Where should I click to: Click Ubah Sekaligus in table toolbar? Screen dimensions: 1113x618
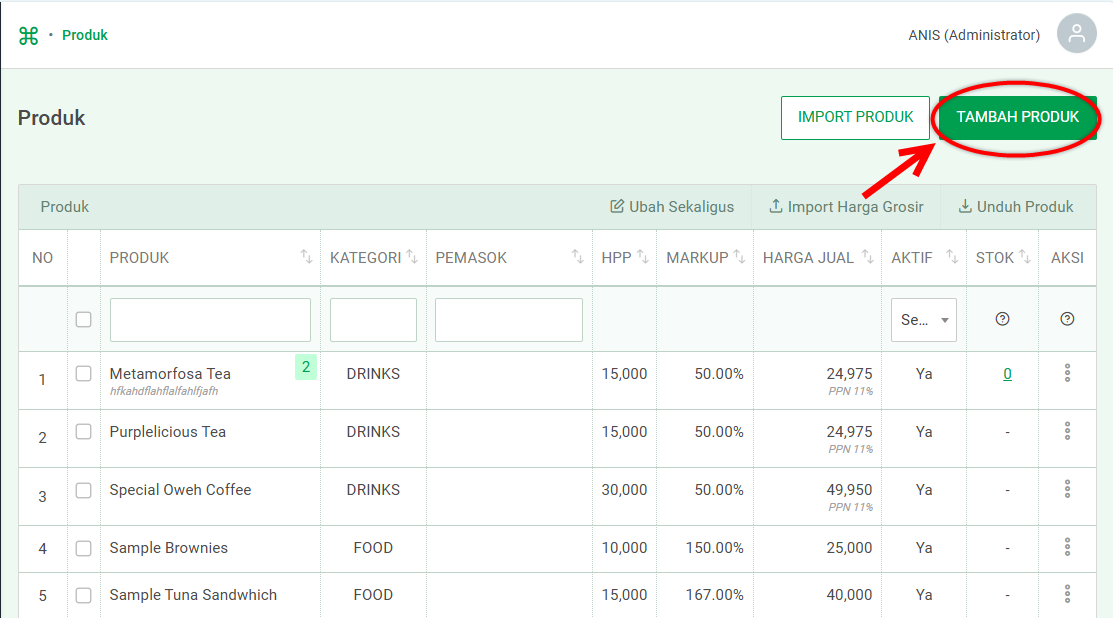pos(672,207)
